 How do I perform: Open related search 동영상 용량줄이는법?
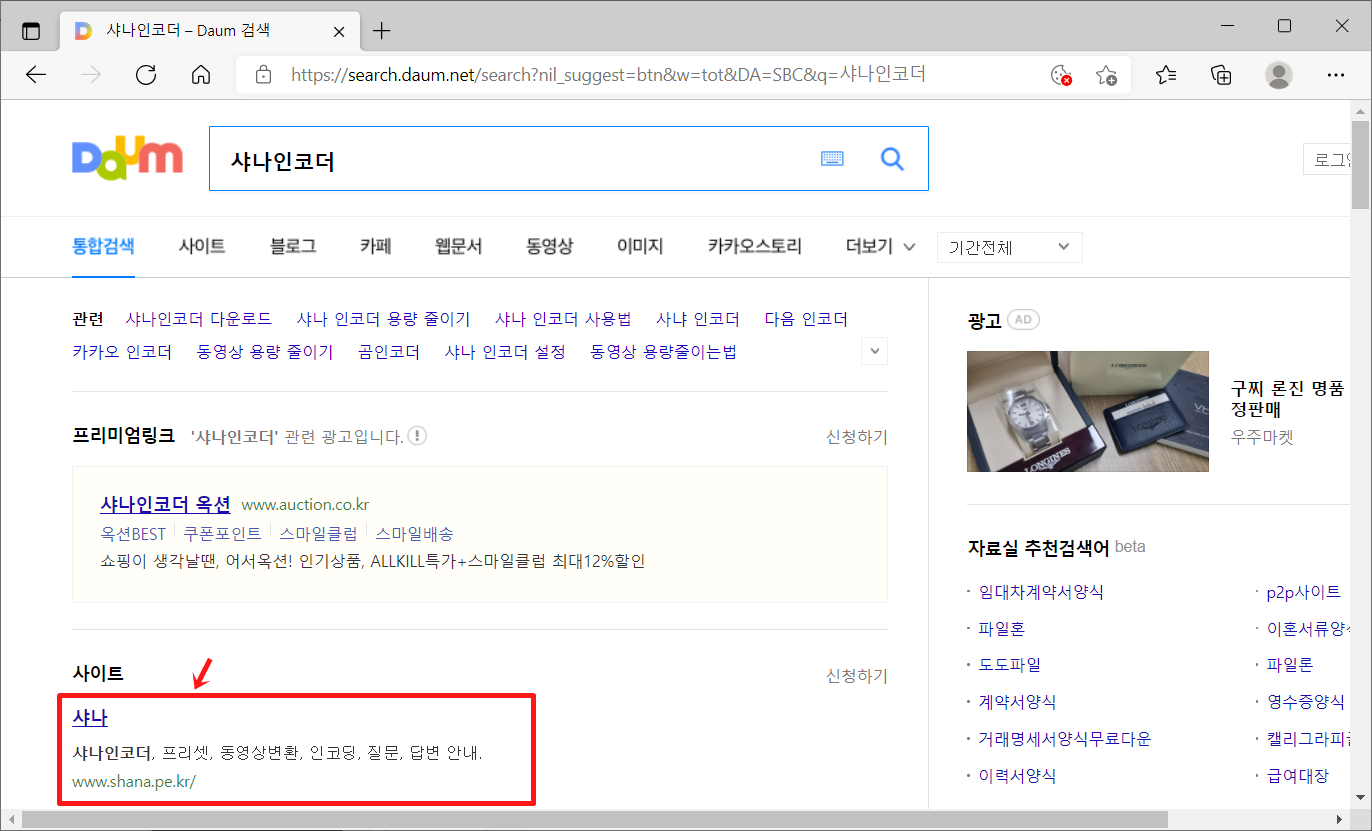663,352
